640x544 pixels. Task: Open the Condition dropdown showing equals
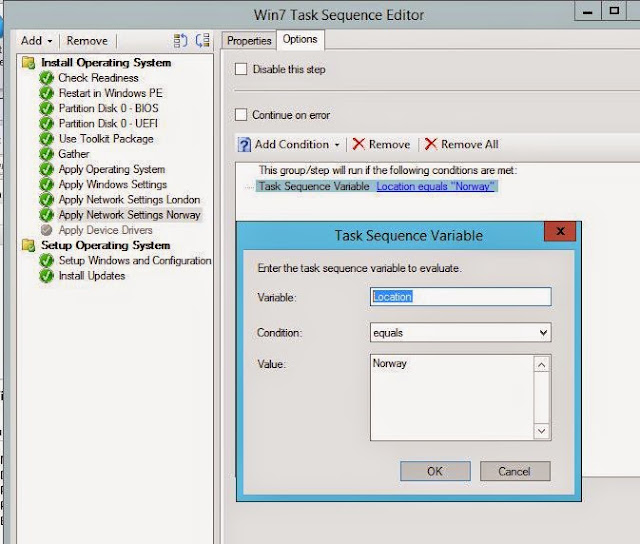[460, 333]
